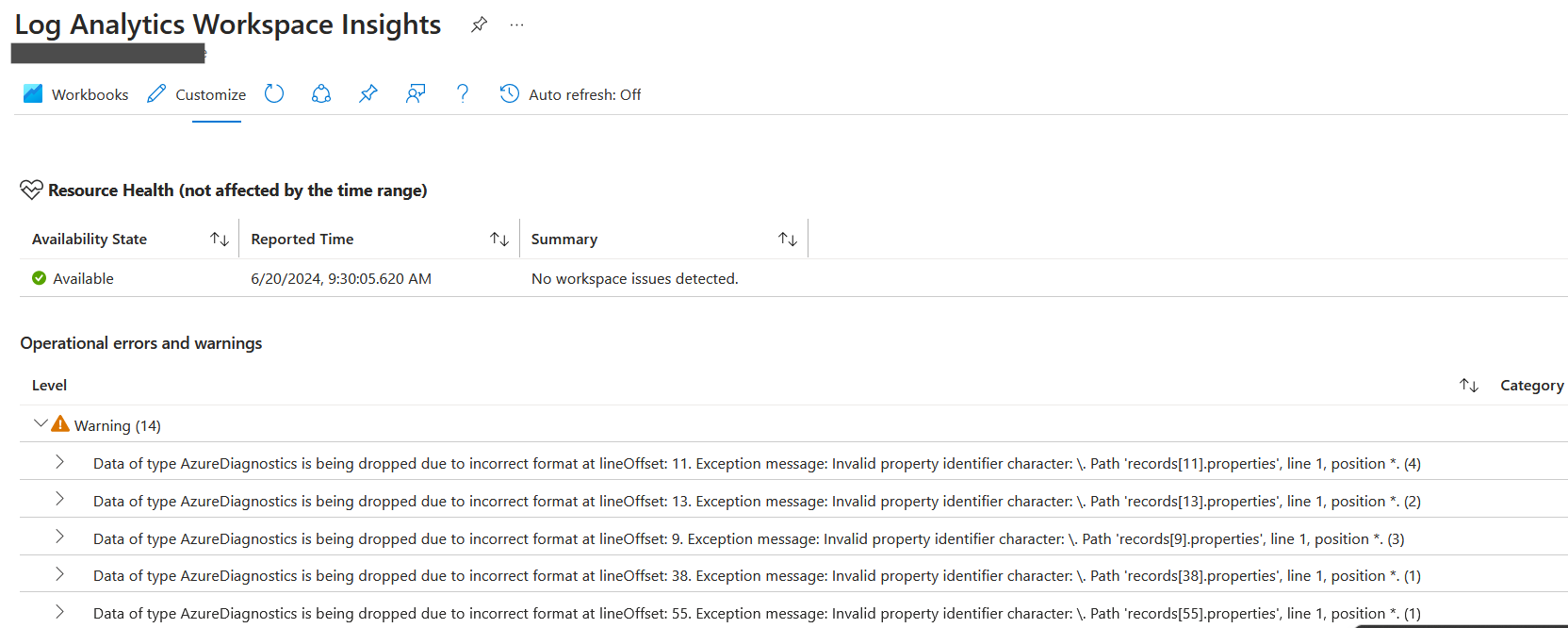Viewport: 1568px width, 628px height.
Task: Click the orange warning triangle icon
Action: tap(60, 424)
